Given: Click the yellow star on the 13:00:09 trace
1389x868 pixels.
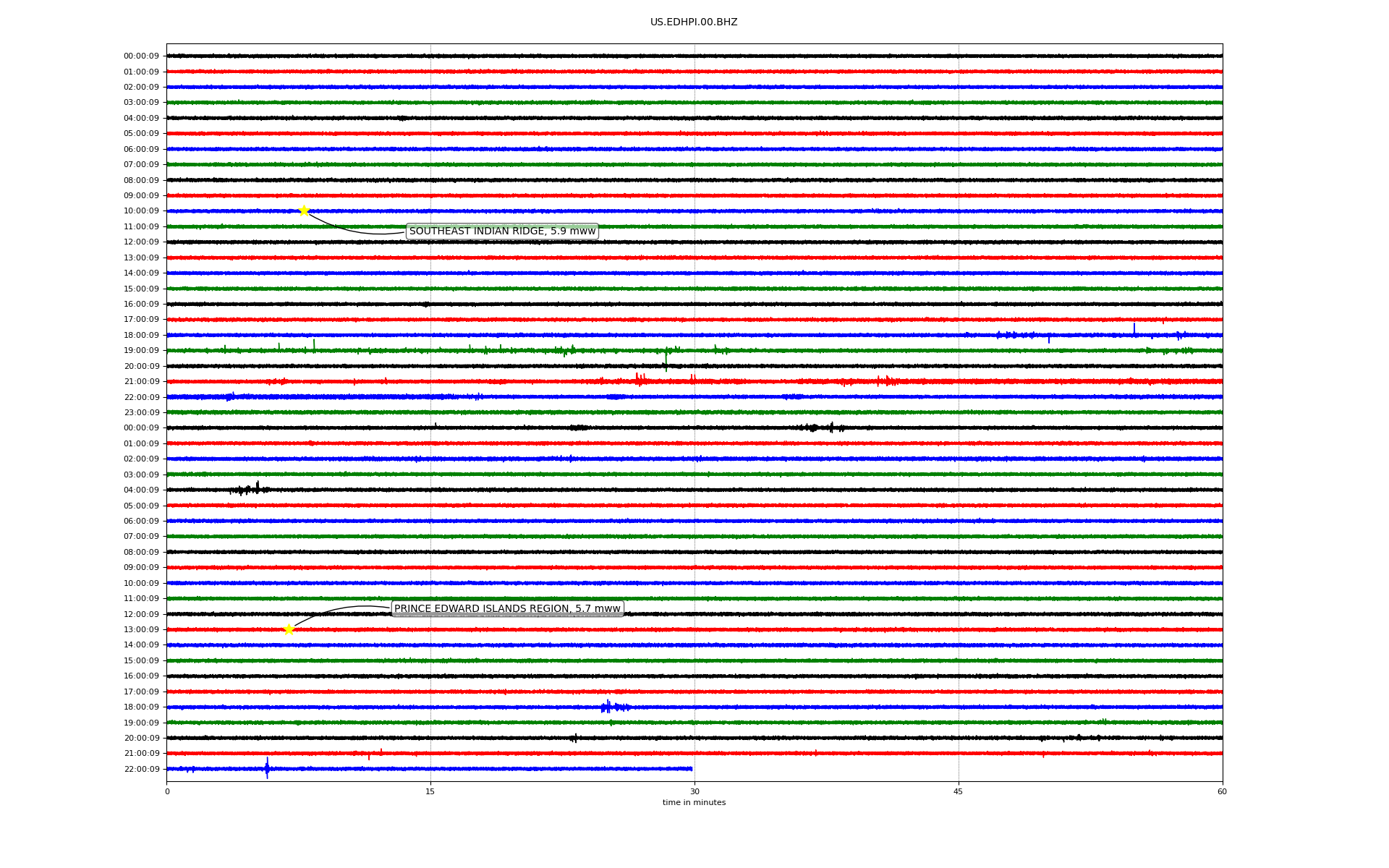Looking at the screenshot, I should [x=289, y=629].
